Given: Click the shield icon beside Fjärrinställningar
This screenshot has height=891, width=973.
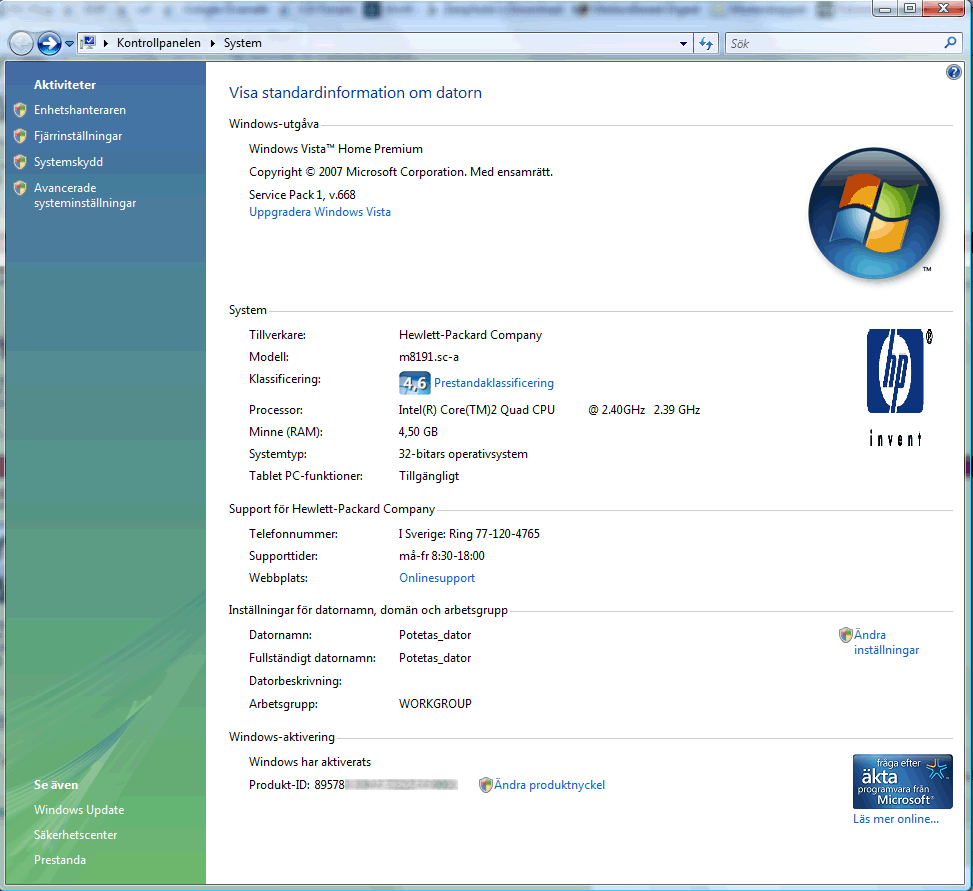Looking at the screenshot, I should (x=20, y=136).
